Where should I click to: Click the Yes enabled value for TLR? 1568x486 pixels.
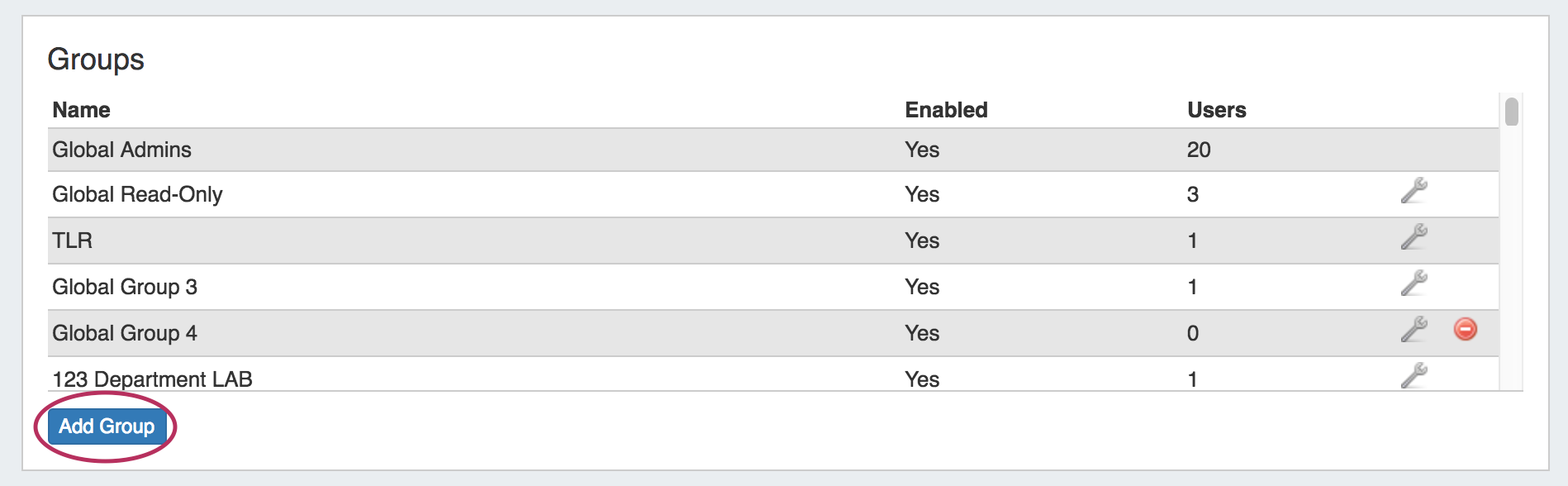click(x=922, y=241)
